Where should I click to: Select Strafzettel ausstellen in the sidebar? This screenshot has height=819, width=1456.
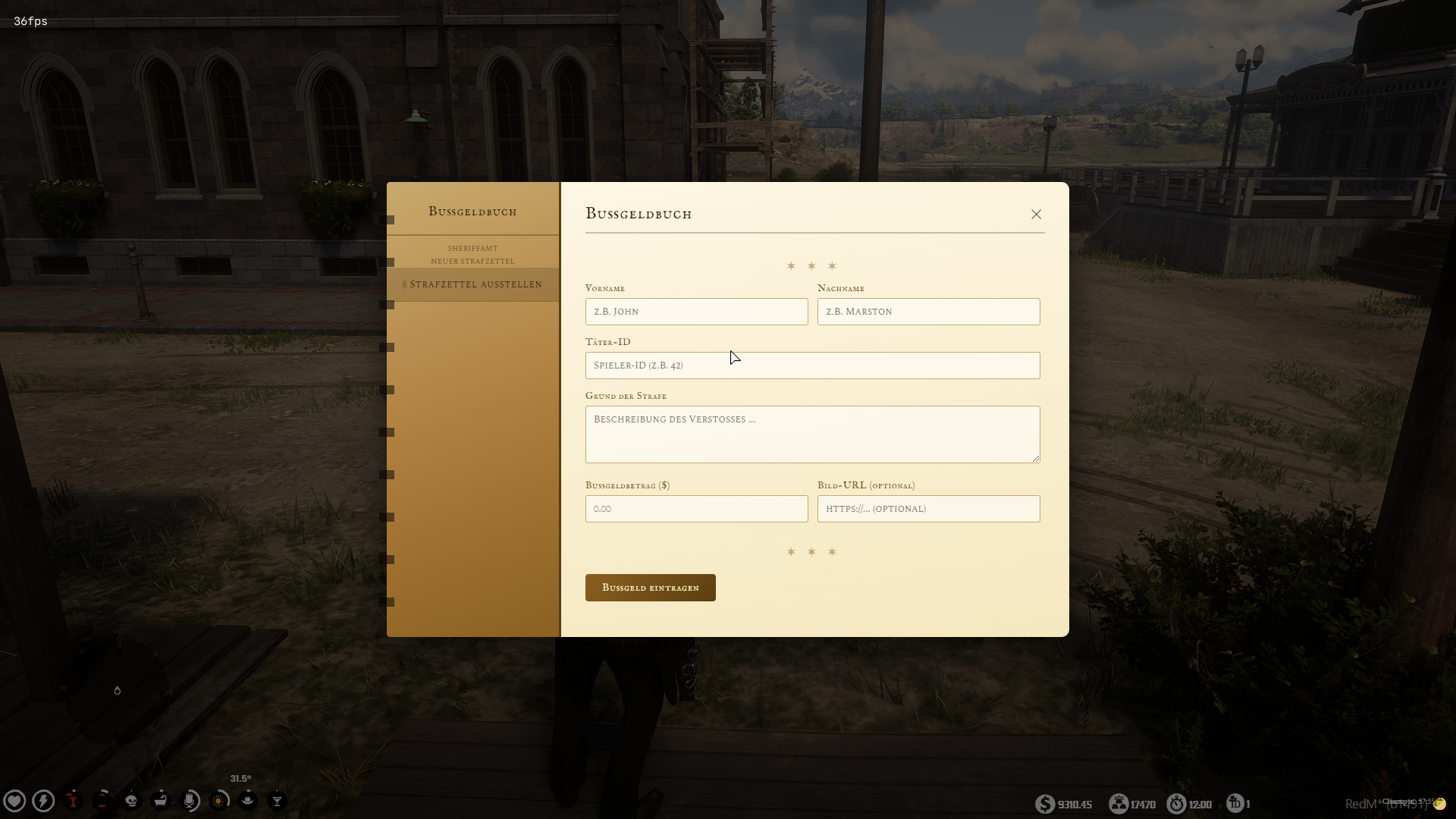click(472, 284)
